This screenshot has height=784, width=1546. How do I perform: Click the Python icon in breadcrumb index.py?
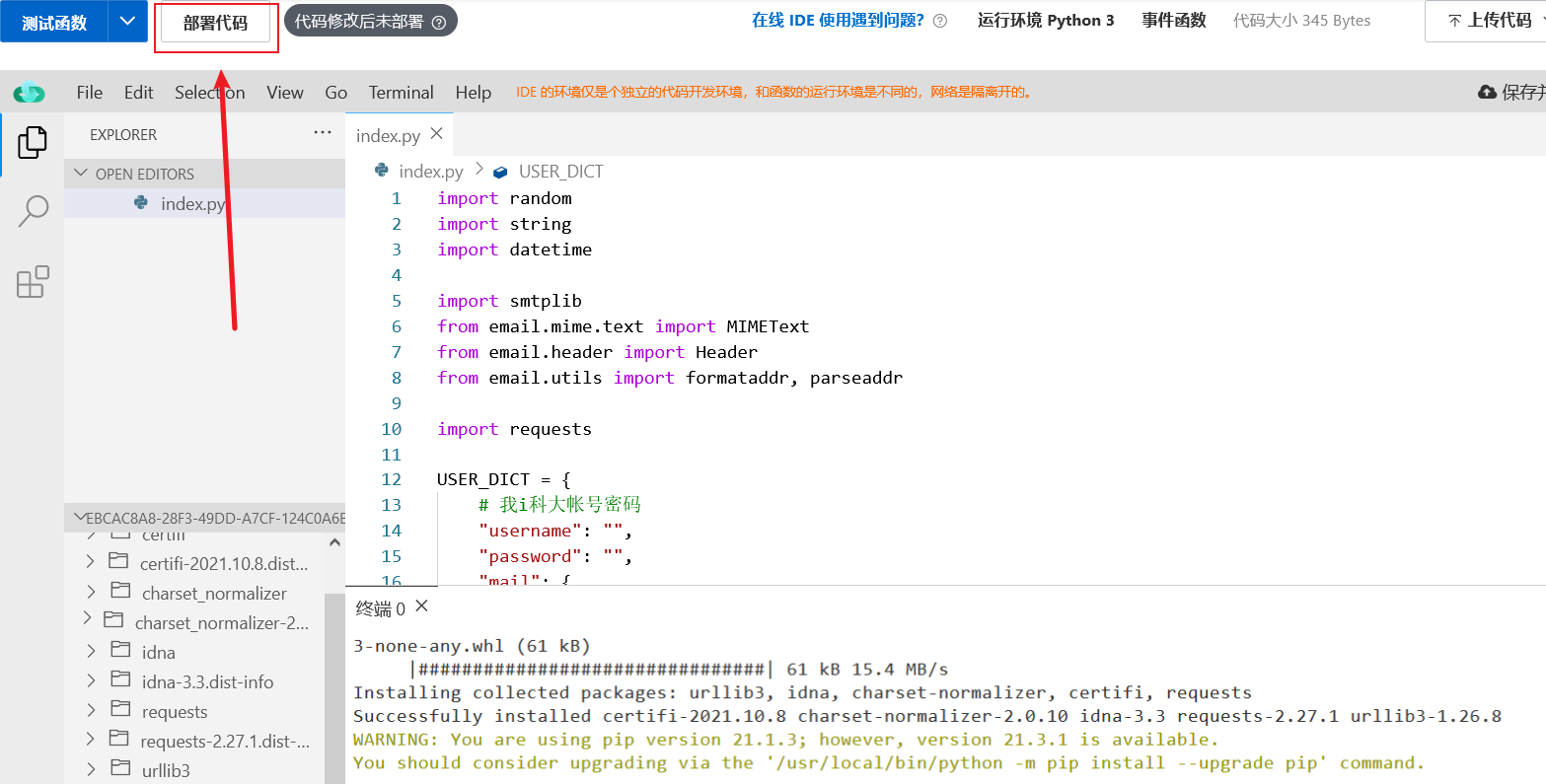[x=382, y=170]
